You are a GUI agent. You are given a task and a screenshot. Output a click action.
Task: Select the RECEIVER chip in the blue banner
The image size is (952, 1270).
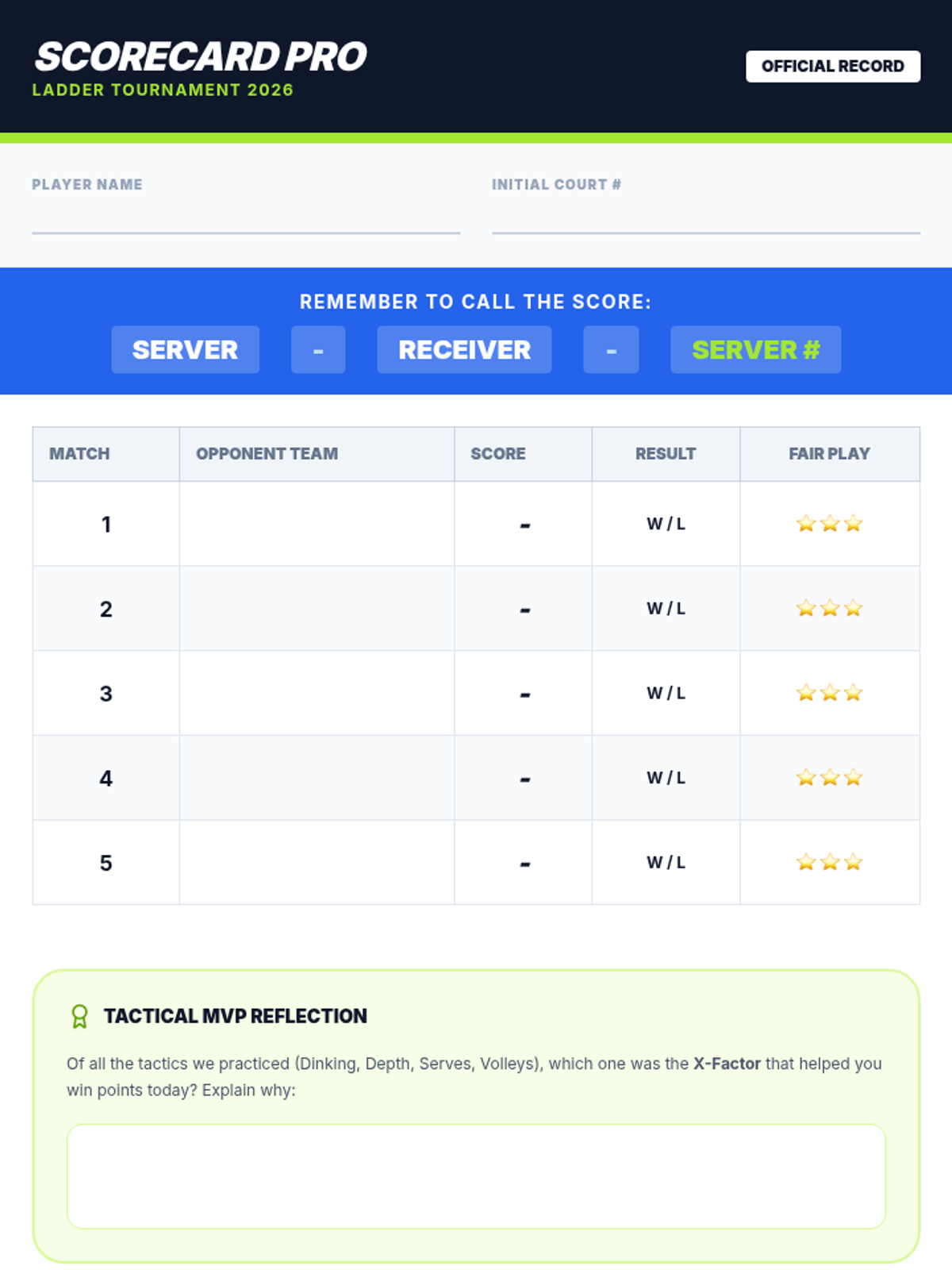pyautogui.click(x=464, y=350)
